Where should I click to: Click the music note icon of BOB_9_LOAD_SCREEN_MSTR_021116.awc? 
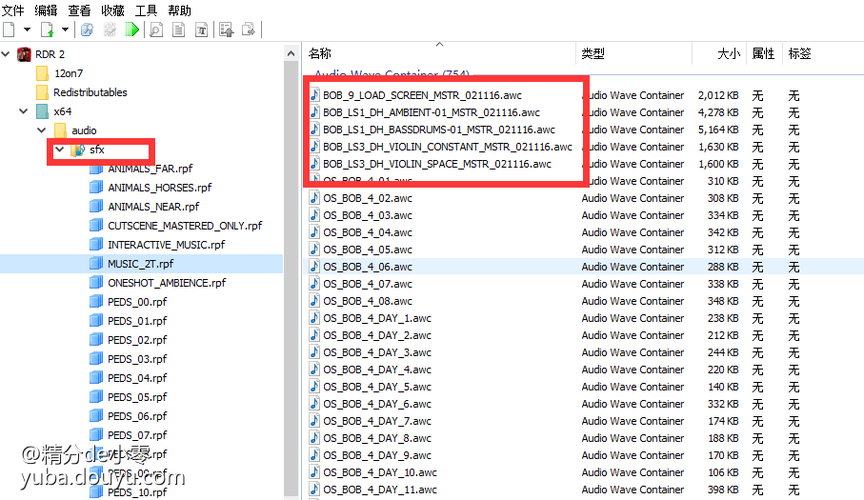click(x=315, y=95)
